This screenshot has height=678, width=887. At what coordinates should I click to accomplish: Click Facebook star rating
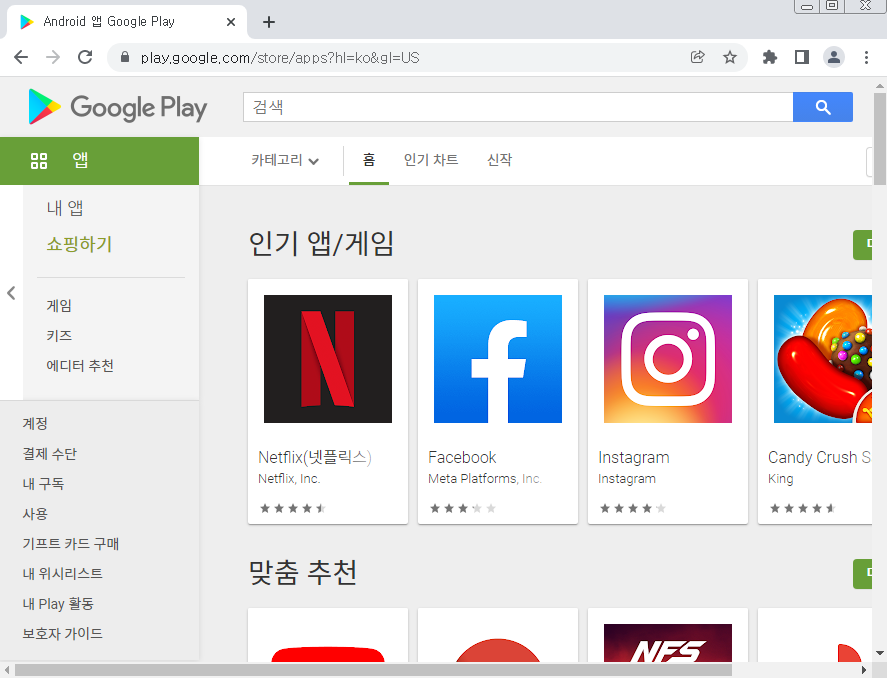click(463, 508)
